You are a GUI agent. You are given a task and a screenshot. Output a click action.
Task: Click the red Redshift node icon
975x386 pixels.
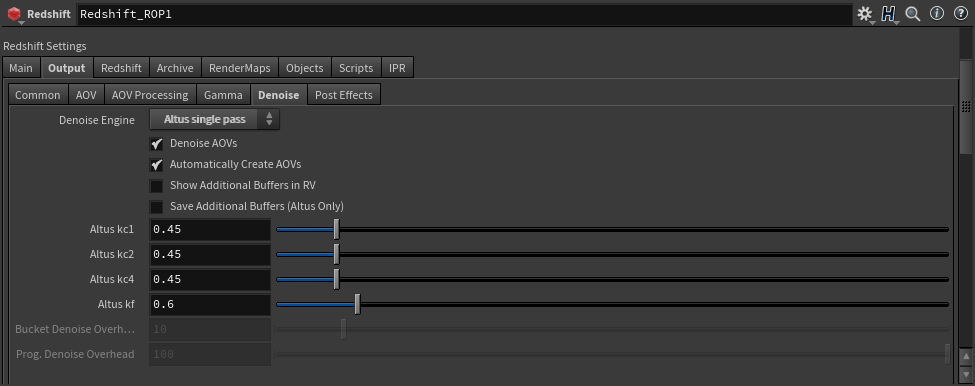click(x=14, y=14)
